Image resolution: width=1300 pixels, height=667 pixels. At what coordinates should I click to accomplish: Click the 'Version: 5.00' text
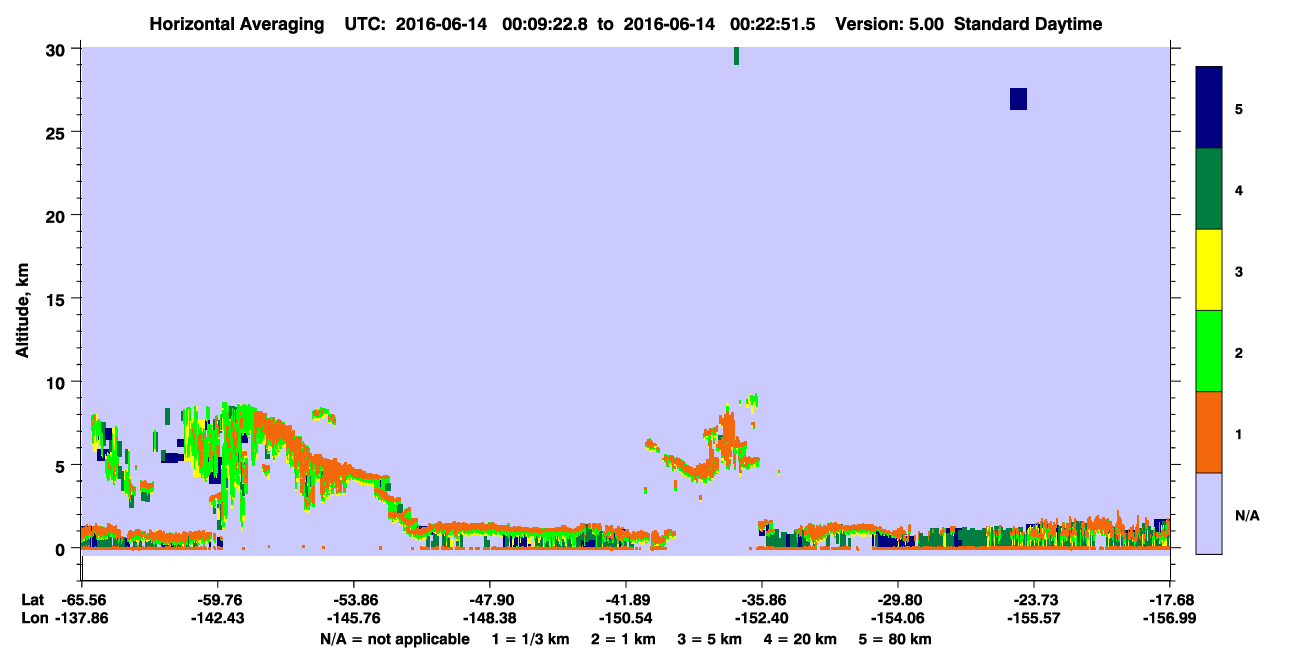click(890, 24)
